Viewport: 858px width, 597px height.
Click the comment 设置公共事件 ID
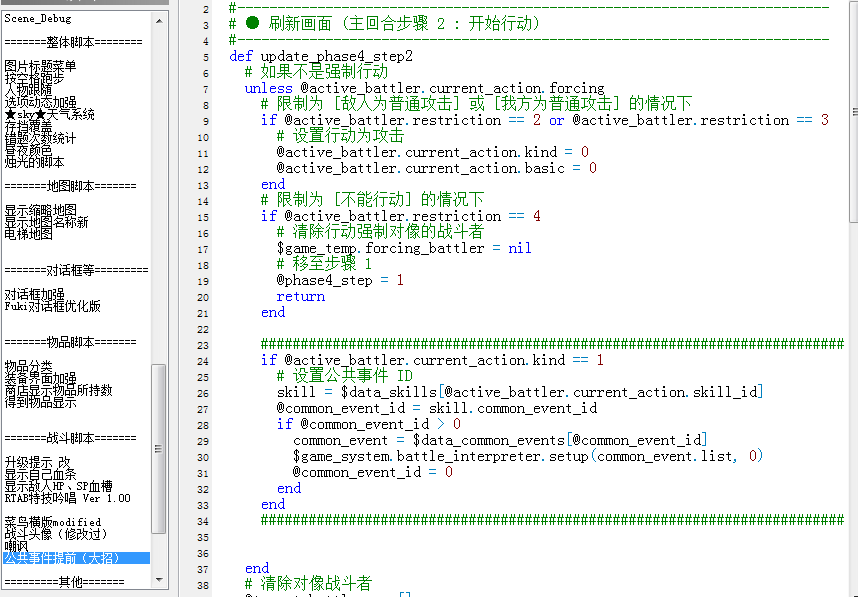click(345, 376)
